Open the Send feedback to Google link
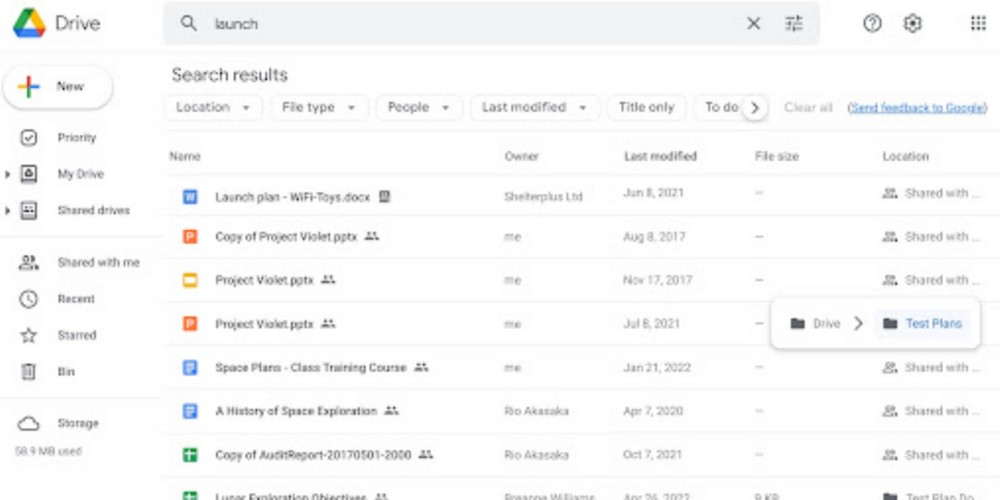 916,107
